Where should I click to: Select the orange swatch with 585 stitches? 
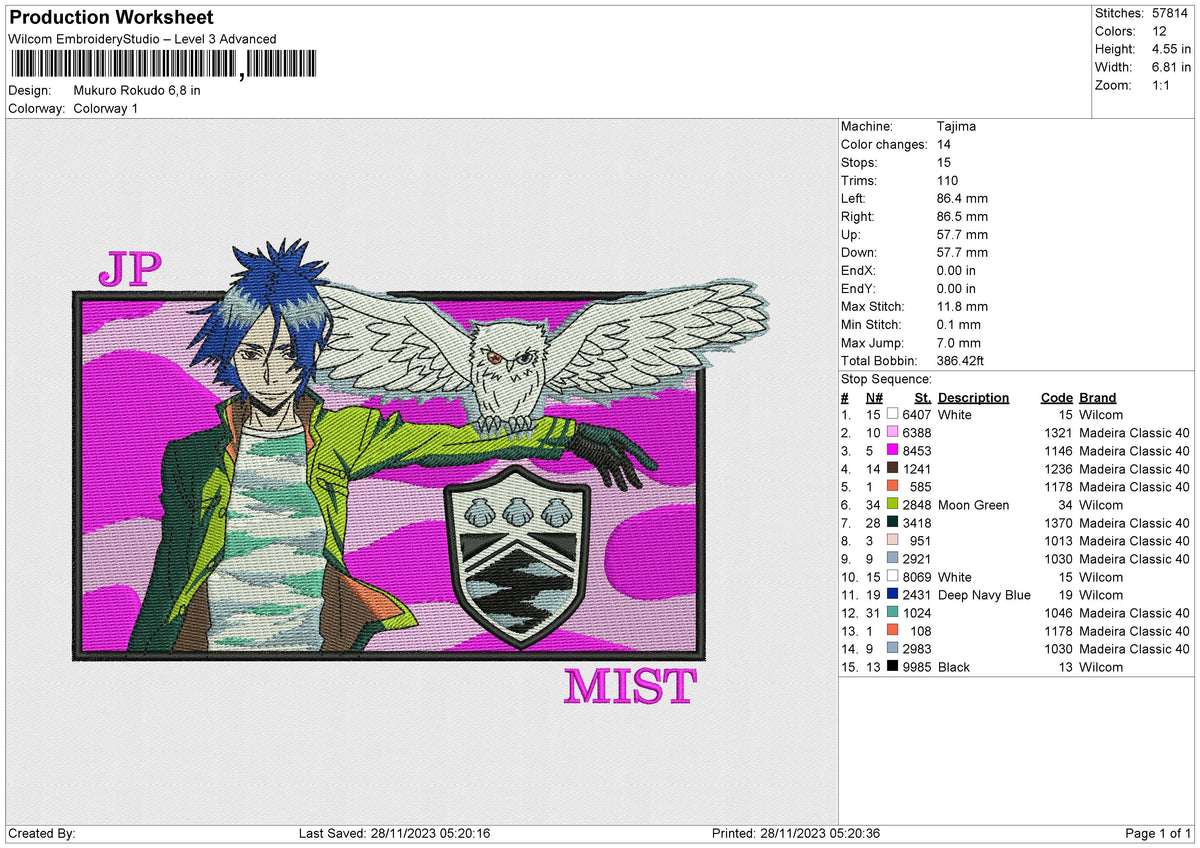pyautogui.click(x=892, y=487)
